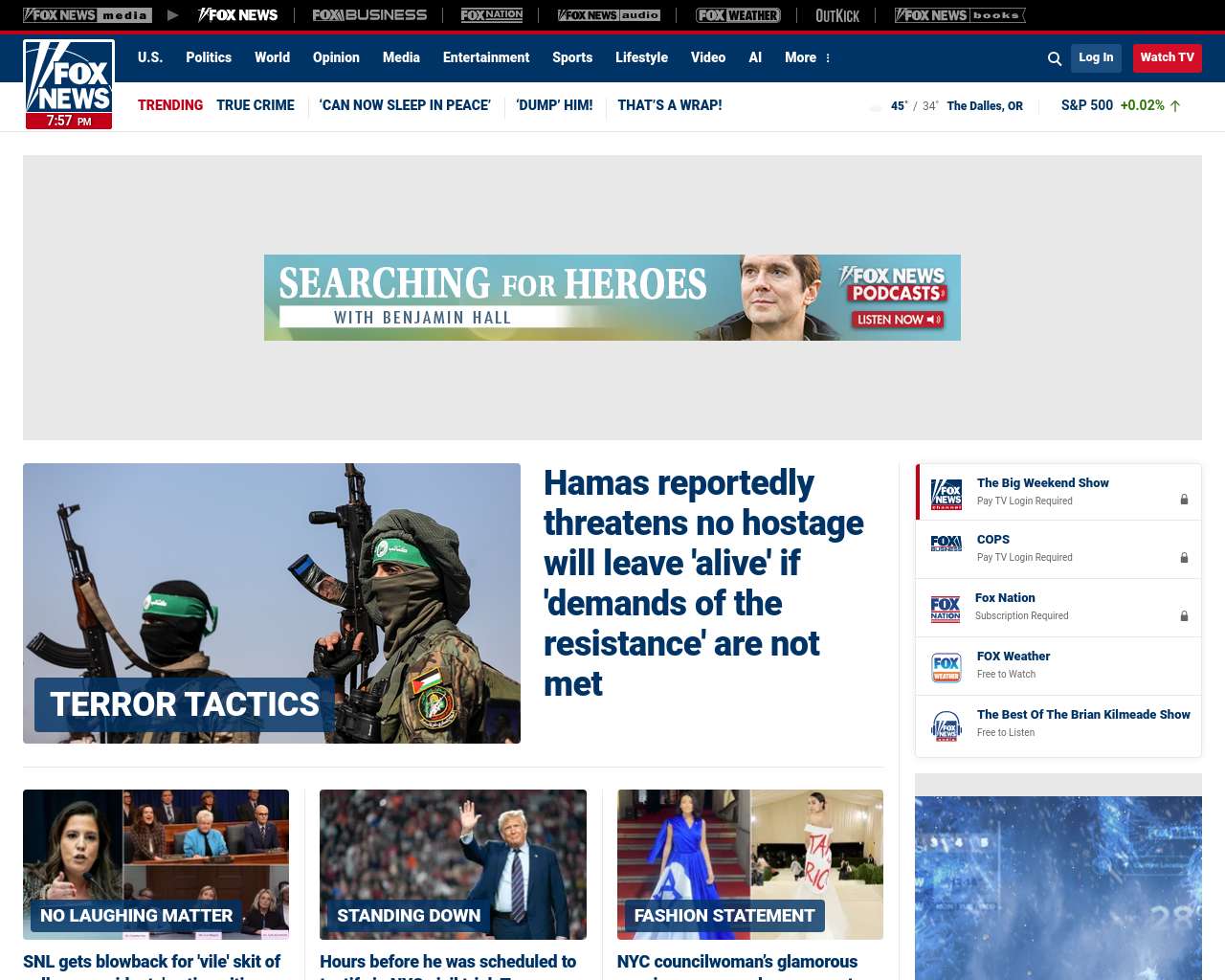Open the World section
The height and width of the screenshot is (980, 1225).
coord(272,57)
